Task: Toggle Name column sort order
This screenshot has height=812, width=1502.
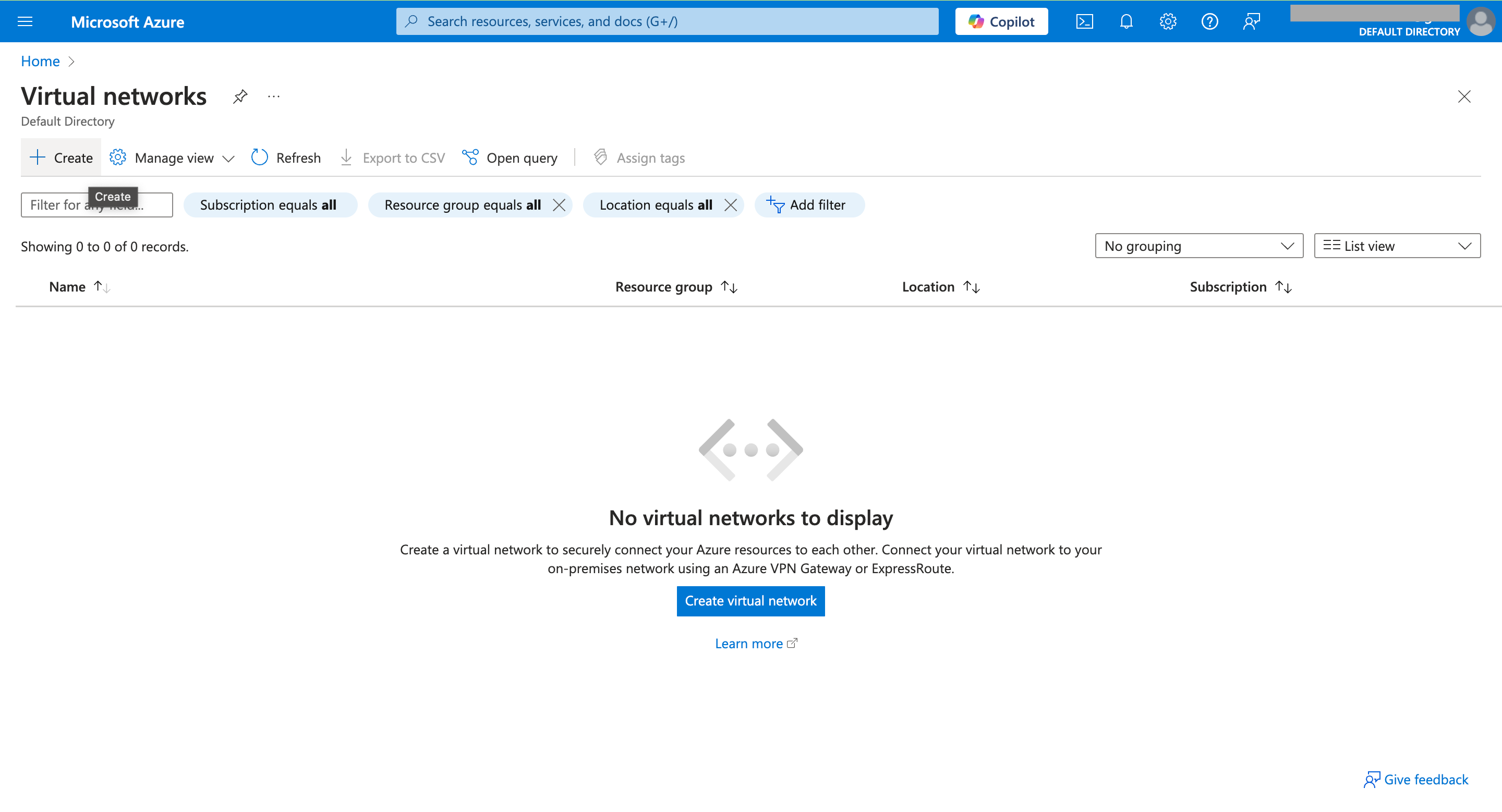Action: (x=103, y=286)
